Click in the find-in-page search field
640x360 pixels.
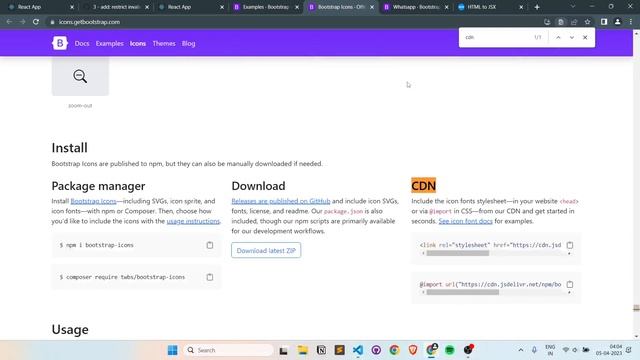click(496, 37)
